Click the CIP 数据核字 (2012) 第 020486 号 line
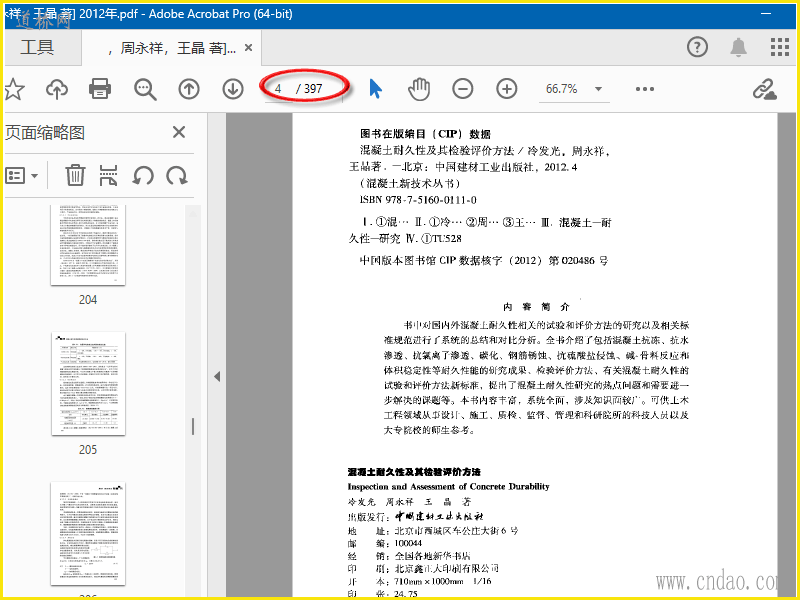800x600 pixels. (x=484, y=261)
